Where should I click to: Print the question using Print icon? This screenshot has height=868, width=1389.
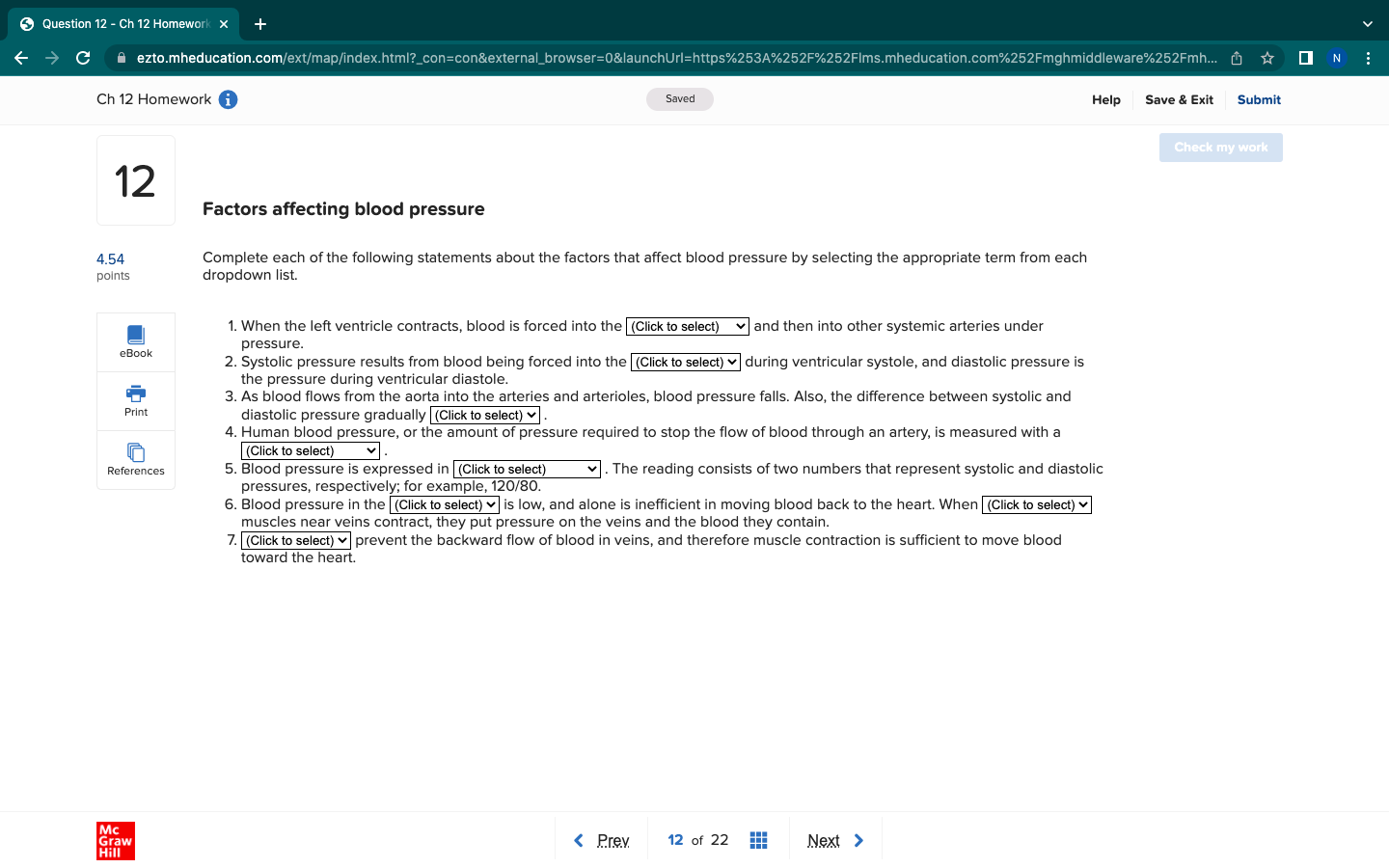pyautogui.click(x=136, y=401)
